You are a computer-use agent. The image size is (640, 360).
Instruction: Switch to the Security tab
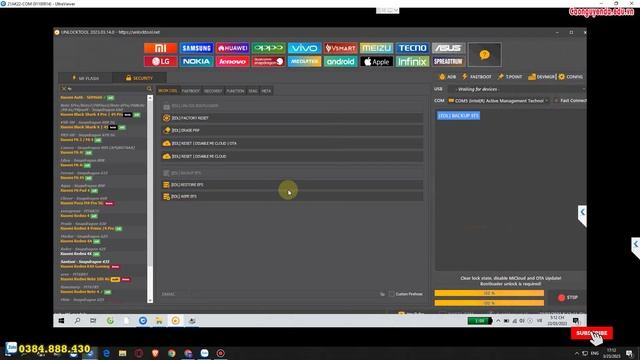pyautogui.click(x=139, y=78)
